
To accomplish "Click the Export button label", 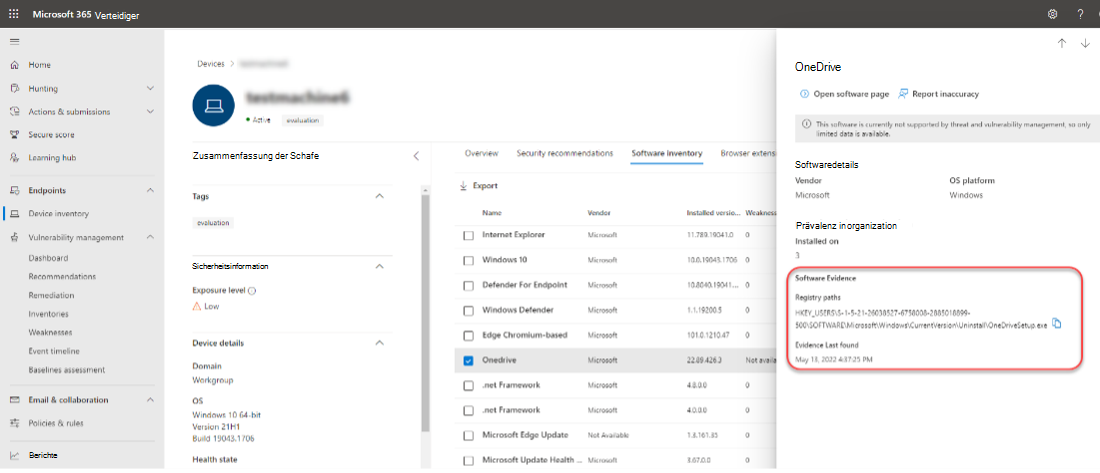I will pyautogui.click(x=485, y=186).
